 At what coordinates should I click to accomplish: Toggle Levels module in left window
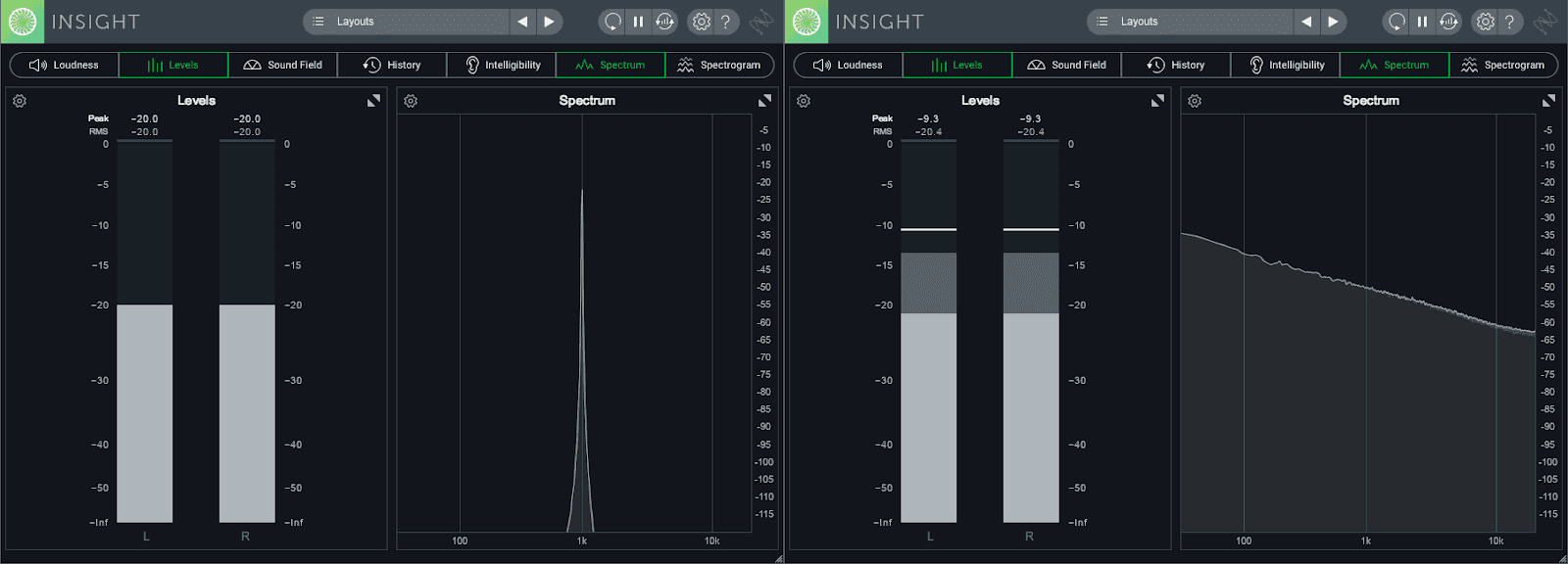[173, 65]
